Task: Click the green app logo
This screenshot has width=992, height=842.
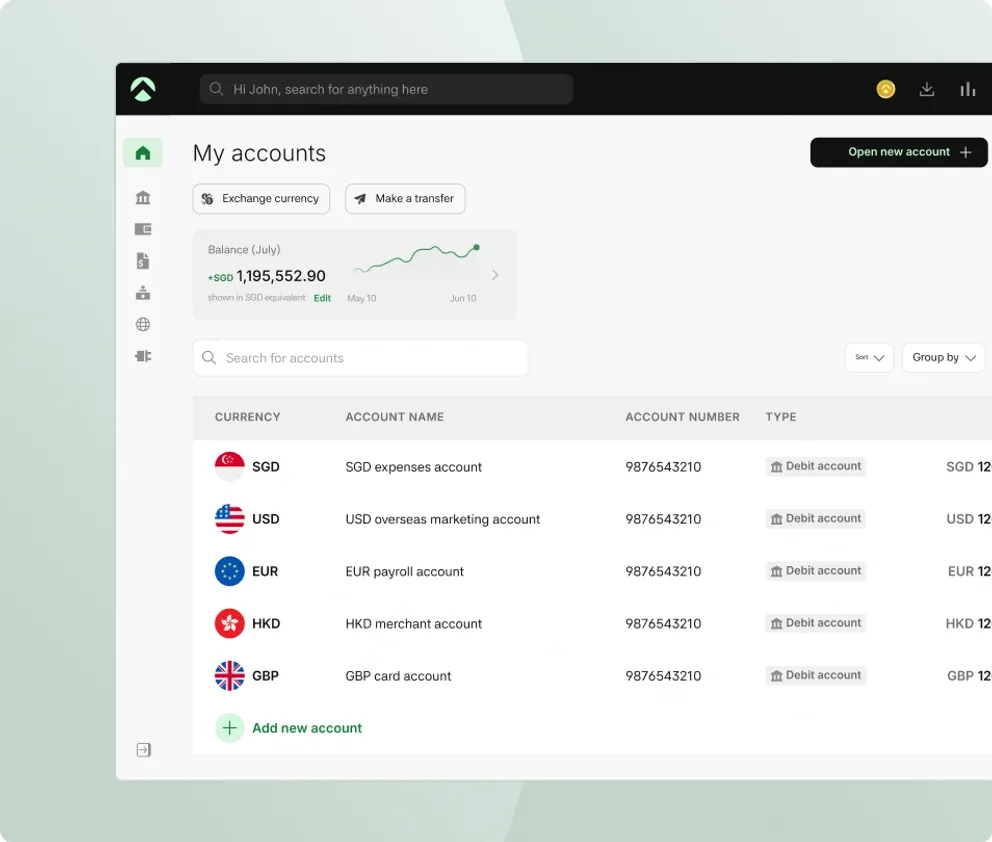Action: [143, 89]
